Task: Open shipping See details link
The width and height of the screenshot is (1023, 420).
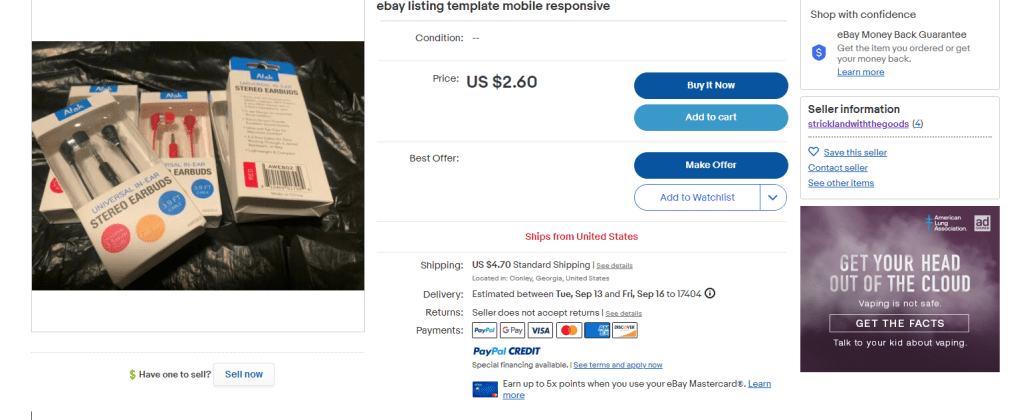Action: click(615, 266)
